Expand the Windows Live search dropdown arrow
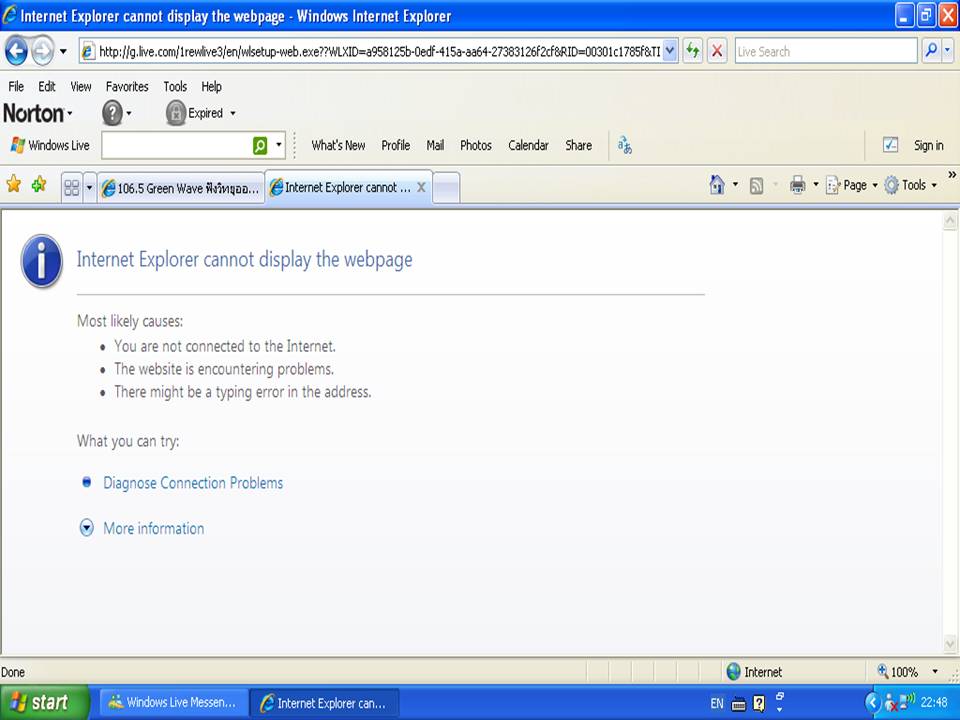The height and width of the screenshot is (720, 960). 279,146
